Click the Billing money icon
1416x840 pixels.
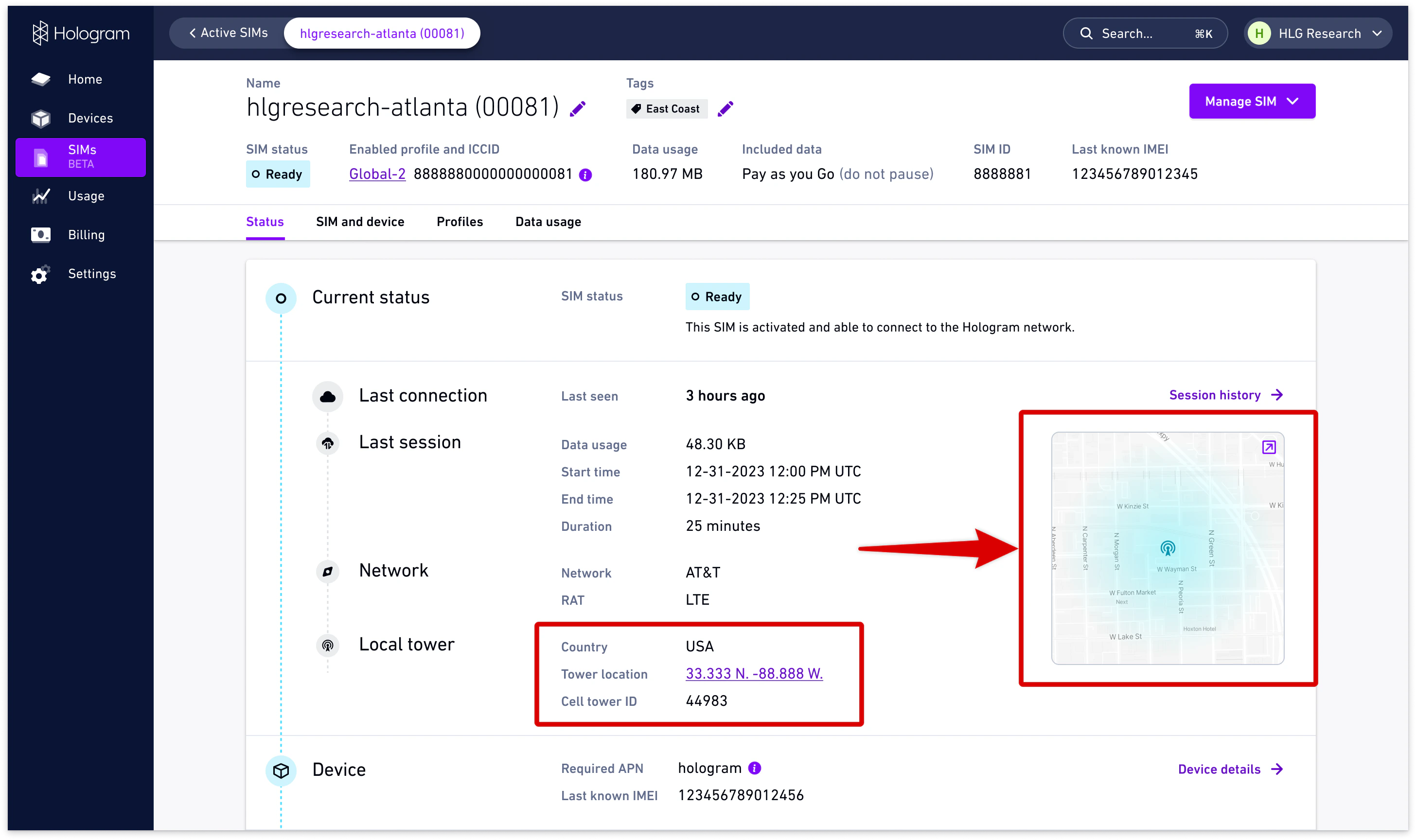point(41,235)
